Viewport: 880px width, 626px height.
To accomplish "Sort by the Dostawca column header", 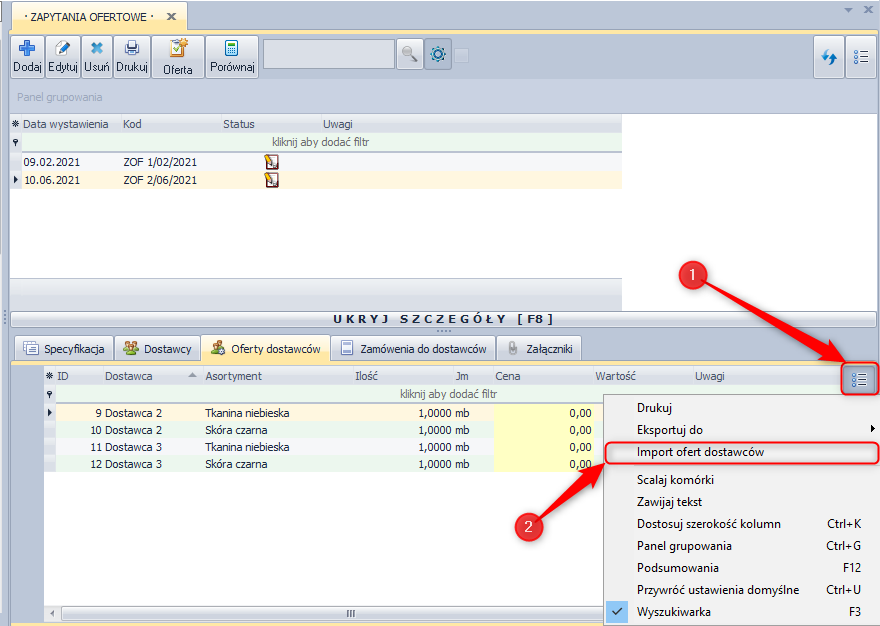I will (129, 376).
